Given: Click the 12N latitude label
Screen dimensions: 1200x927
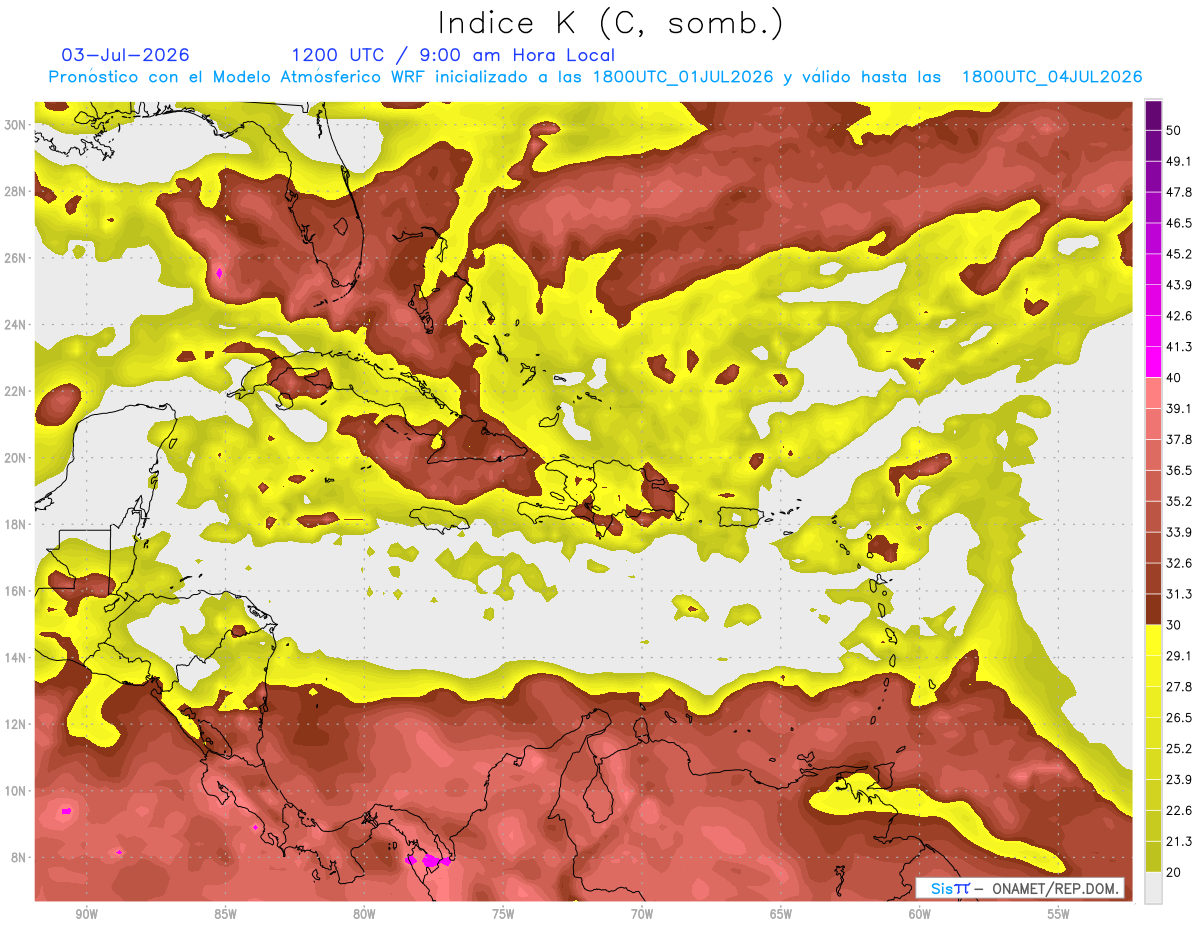Looking at the screenshot, I should pos(17,724).
